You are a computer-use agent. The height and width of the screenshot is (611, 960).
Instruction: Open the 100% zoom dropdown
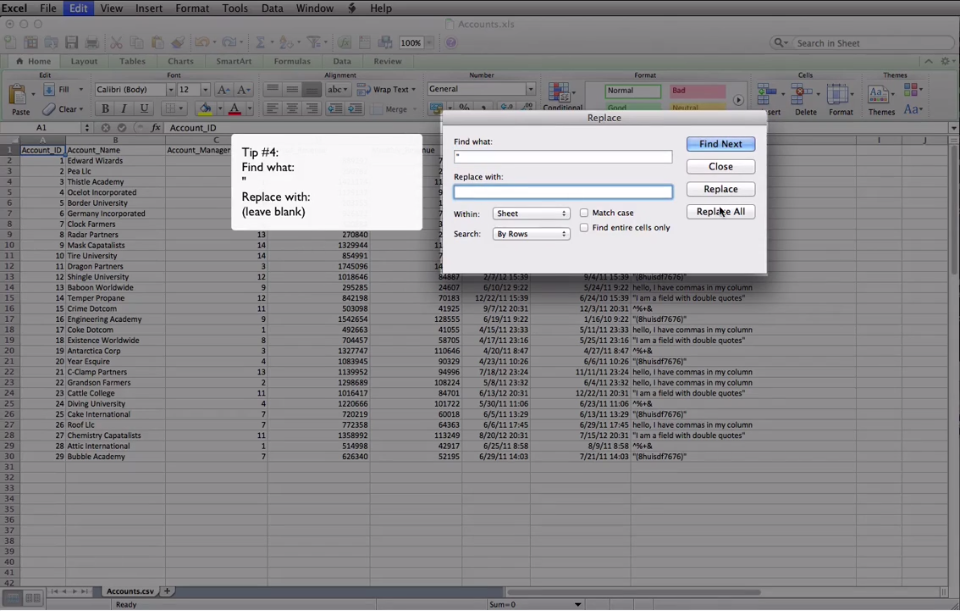pyautogui.click(x=429, y=43)
